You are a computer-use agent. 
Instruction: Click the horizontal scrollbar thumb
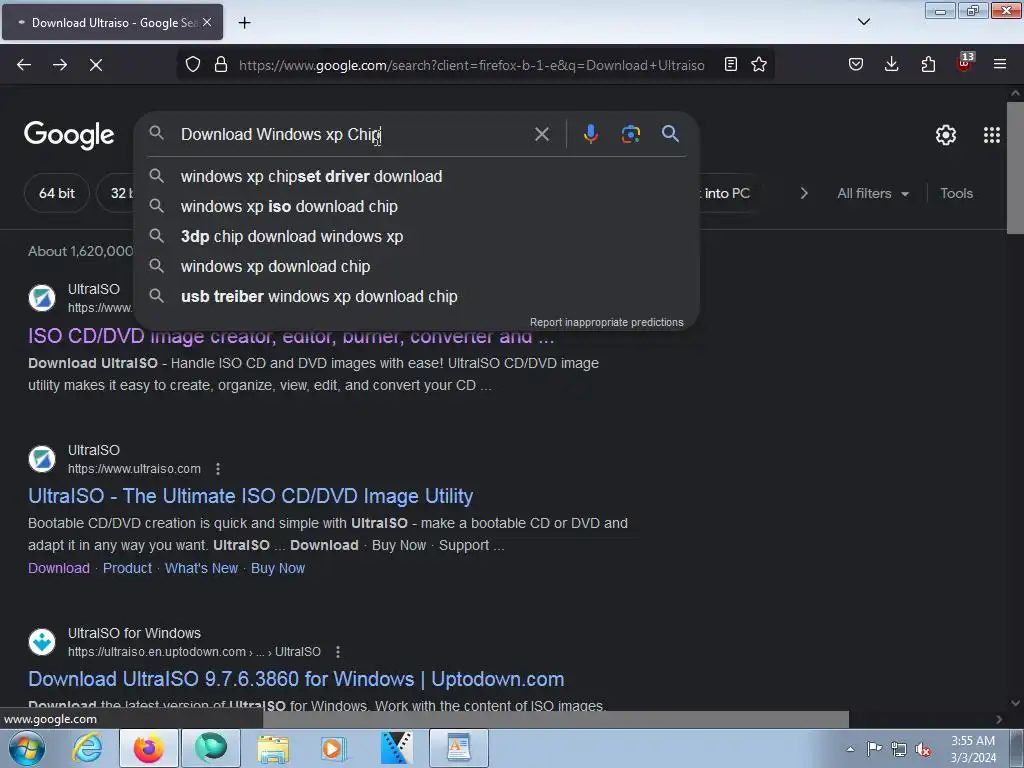coord(555,719)
